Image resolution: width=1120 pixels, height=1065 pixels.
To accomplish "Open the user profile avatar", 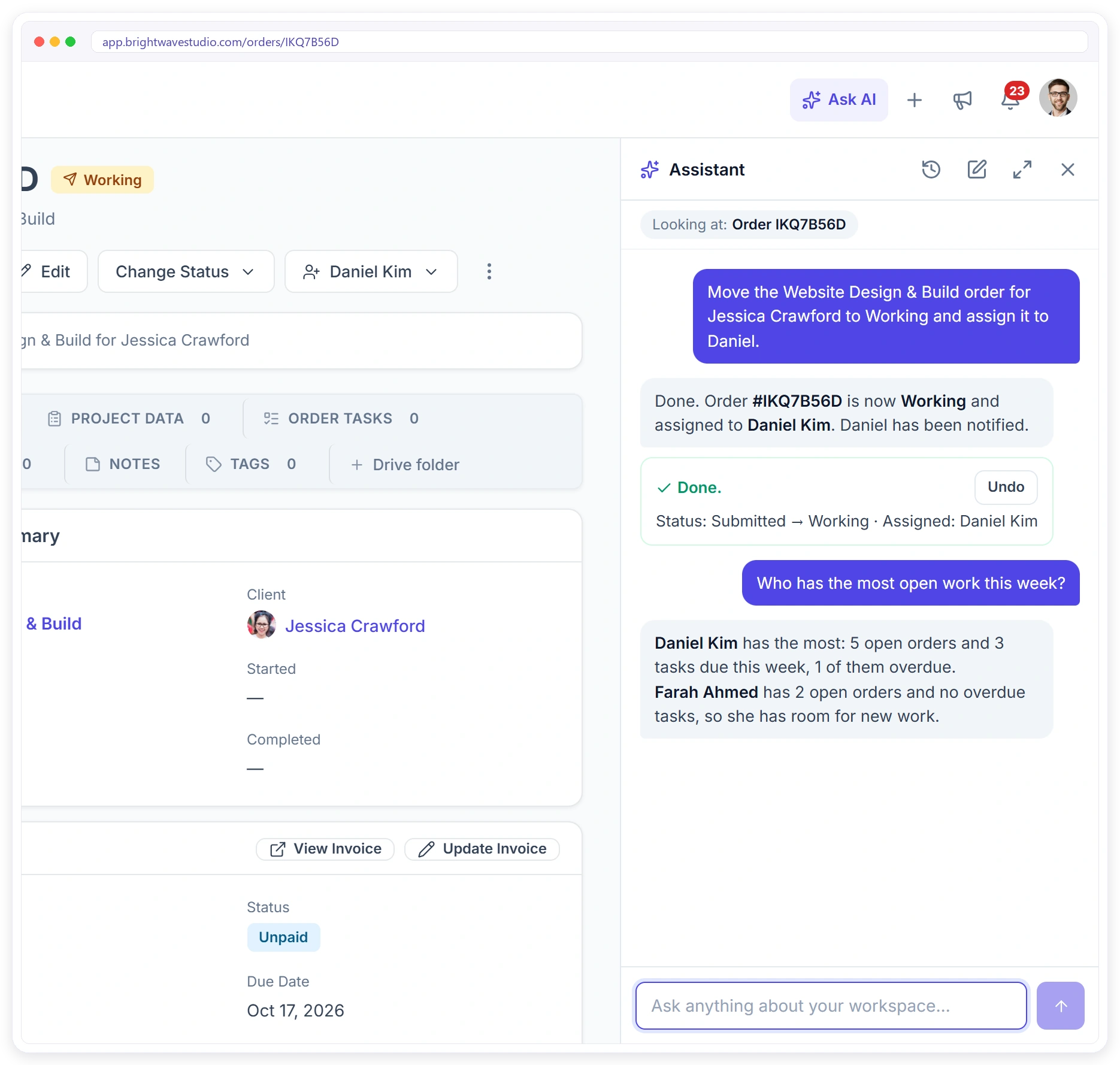I will tap(1058, 98).
